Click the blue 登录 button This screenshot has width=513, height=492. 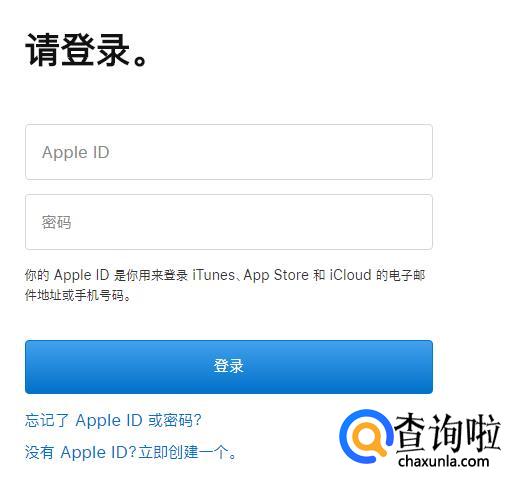229,367
